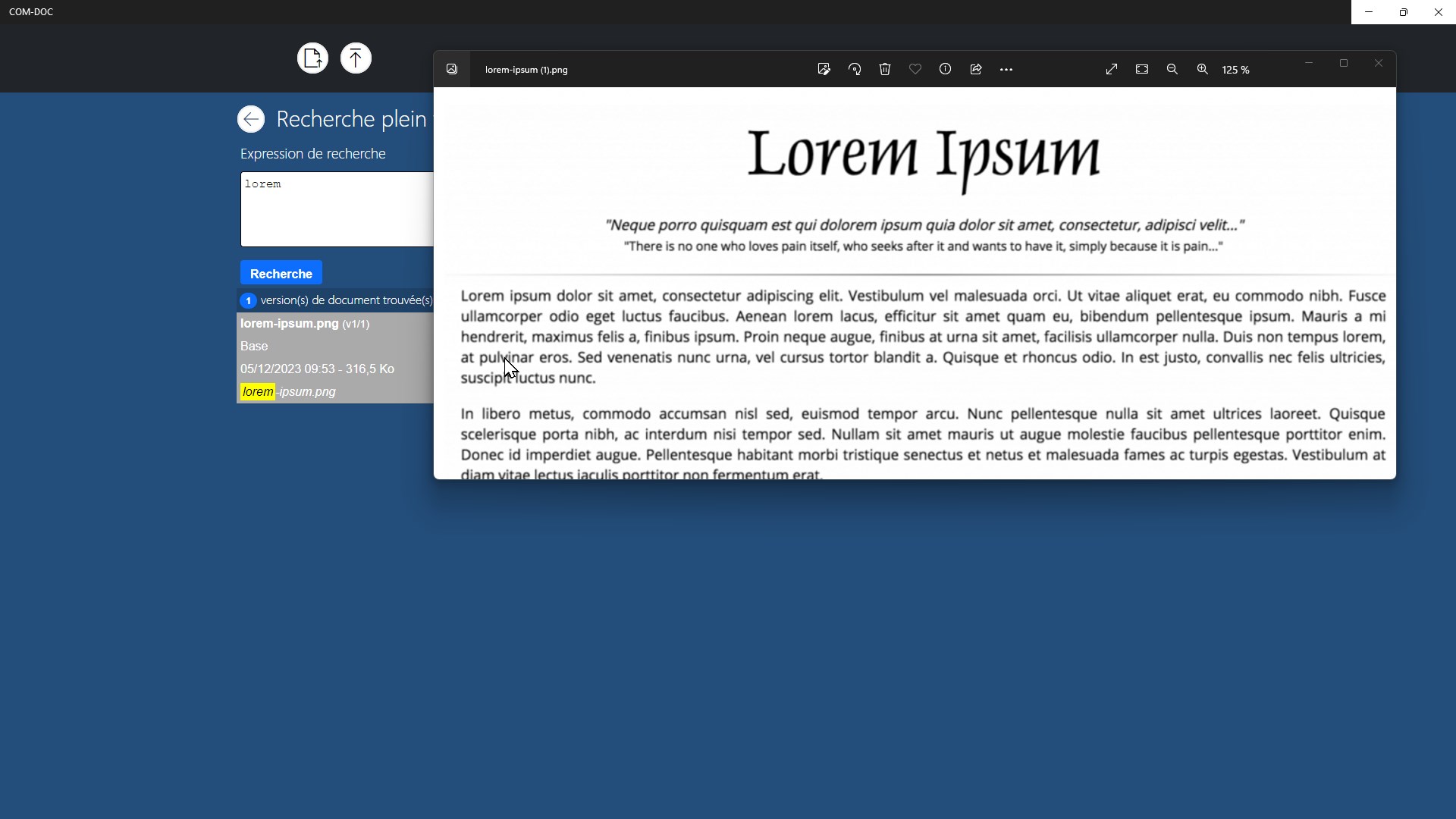This screenshot has width=1456, height=819.
Task: Delete the image using trash icon
Action: [885, 69]
